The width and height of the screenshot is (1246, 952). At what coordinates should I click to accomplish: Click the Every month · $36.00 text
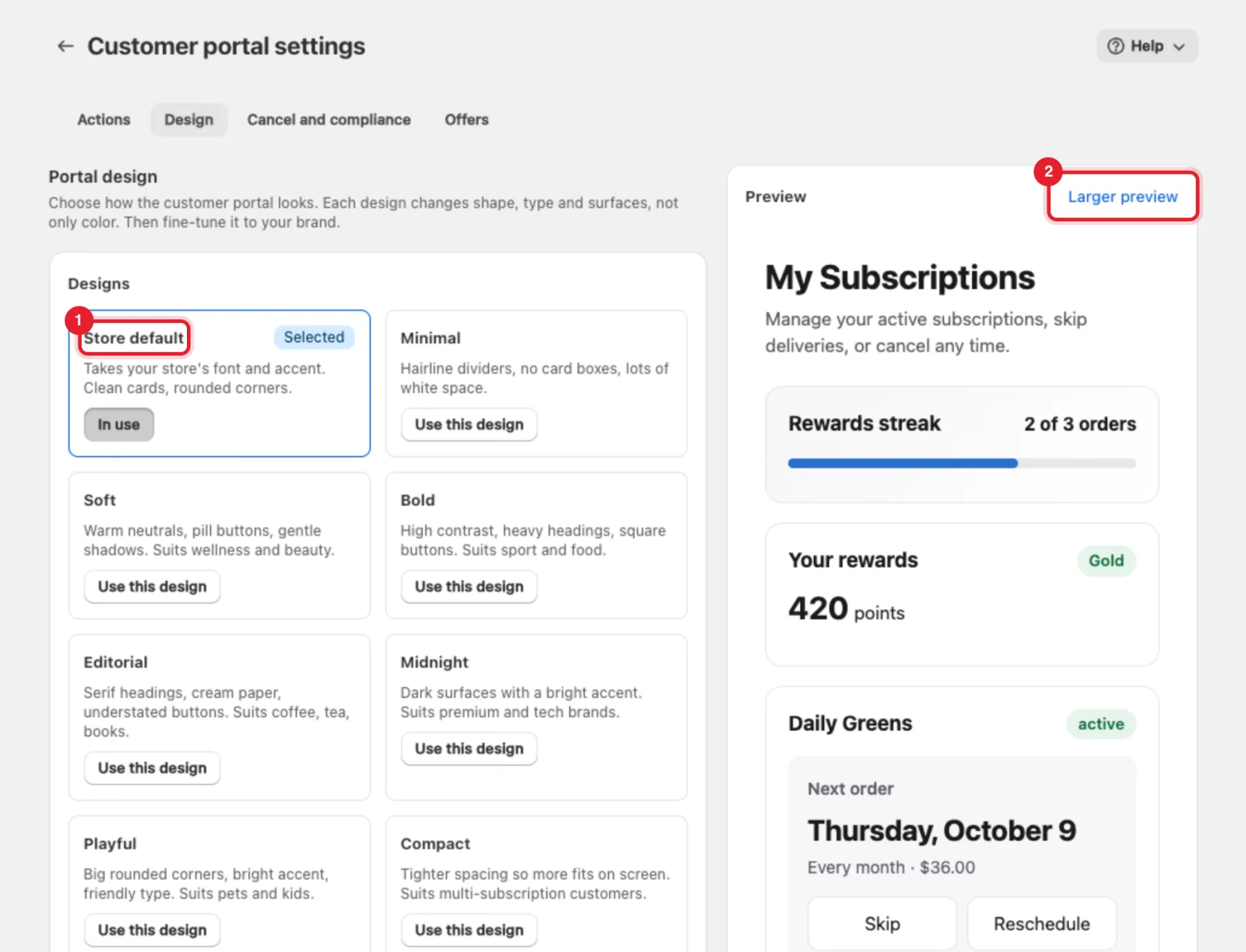click(x=891, y=867)
